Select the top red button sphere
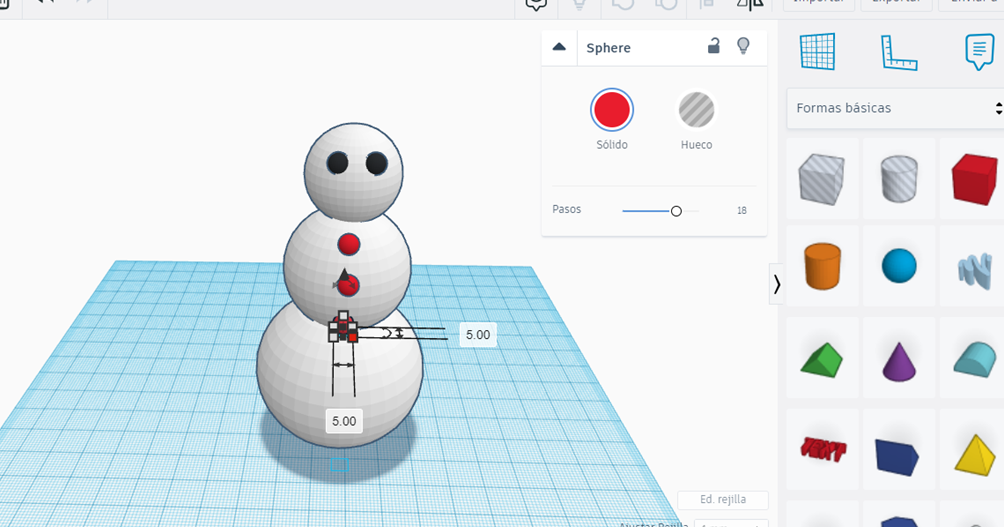1004x527 pixels. (349, 244)
